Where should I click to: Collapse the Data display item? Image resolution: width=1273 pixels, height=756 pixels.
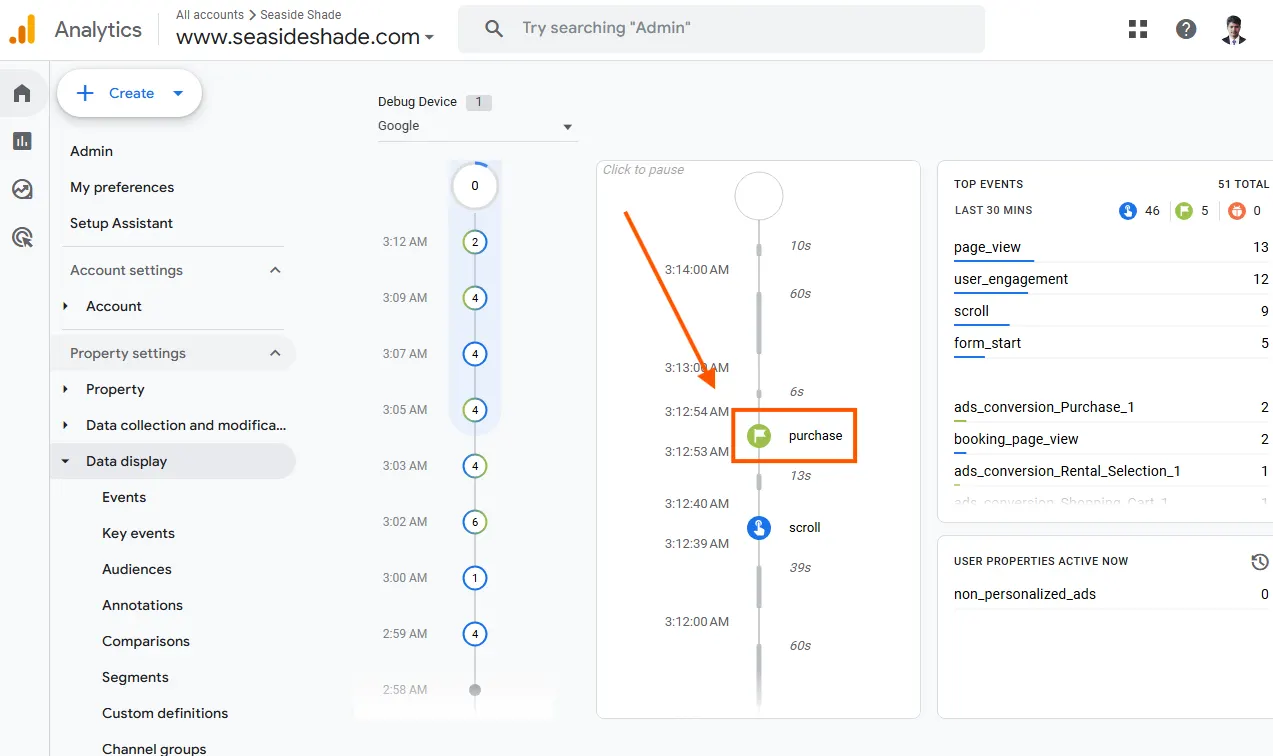[65, 461]
